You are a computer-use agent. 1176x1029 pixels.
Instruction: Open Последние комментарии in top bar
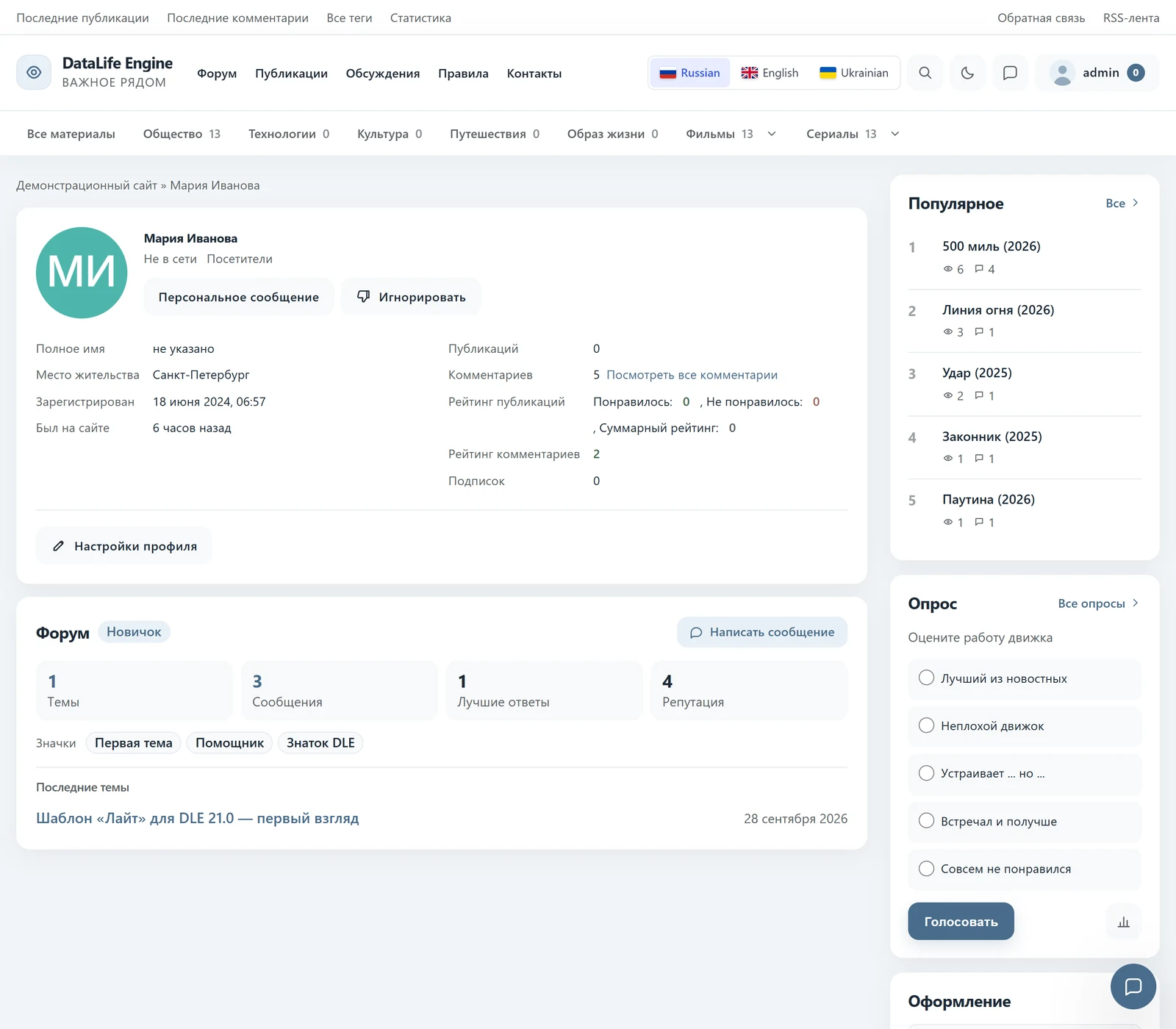(237, 18)
